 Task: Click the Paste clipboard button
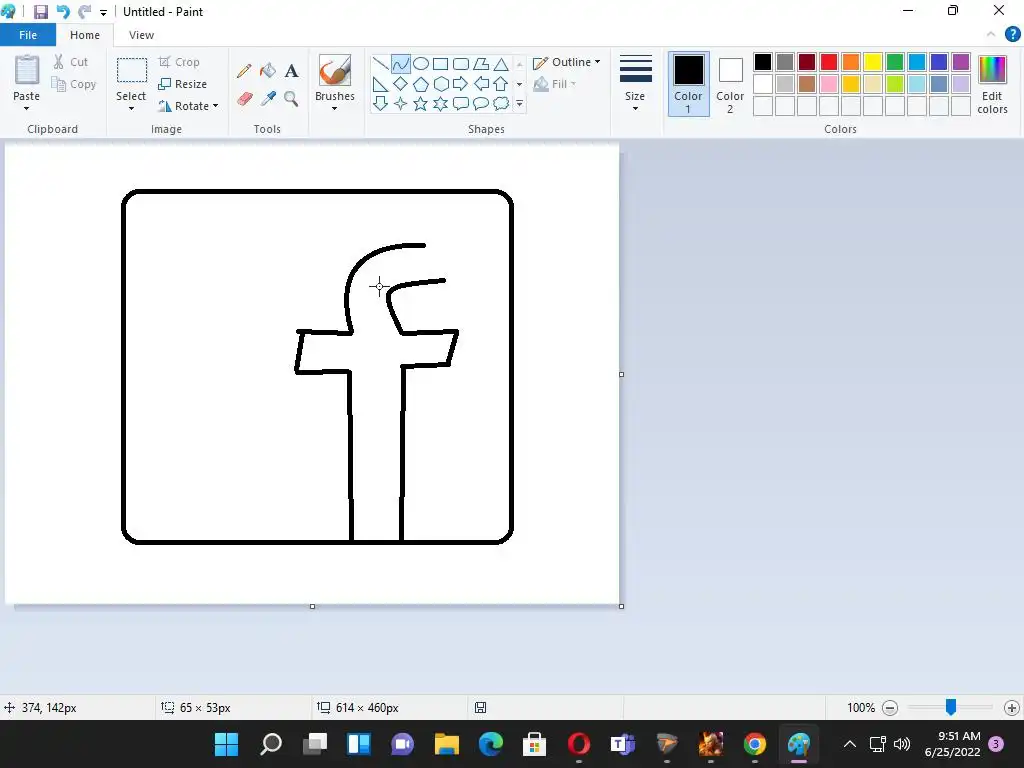point(27,71)
